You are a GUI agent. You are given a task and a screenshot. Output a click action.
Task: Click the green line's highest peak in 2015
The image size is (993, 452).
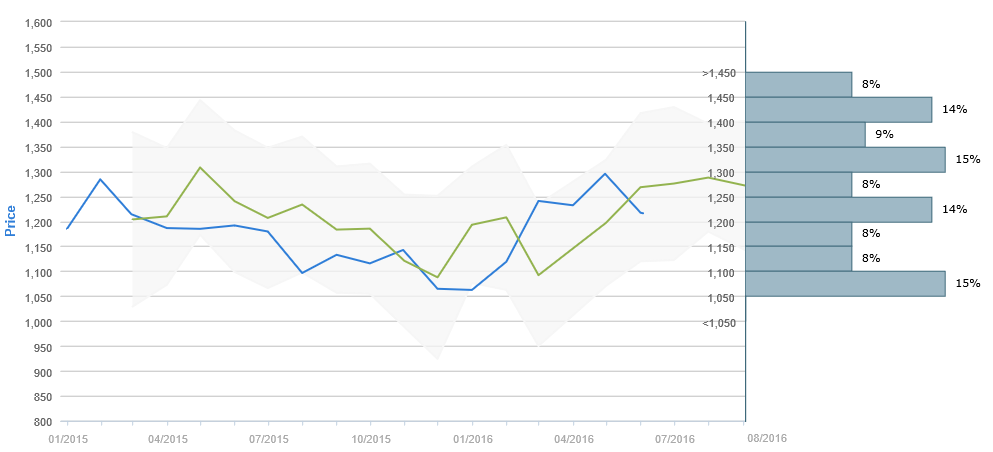tap(201, 168)
